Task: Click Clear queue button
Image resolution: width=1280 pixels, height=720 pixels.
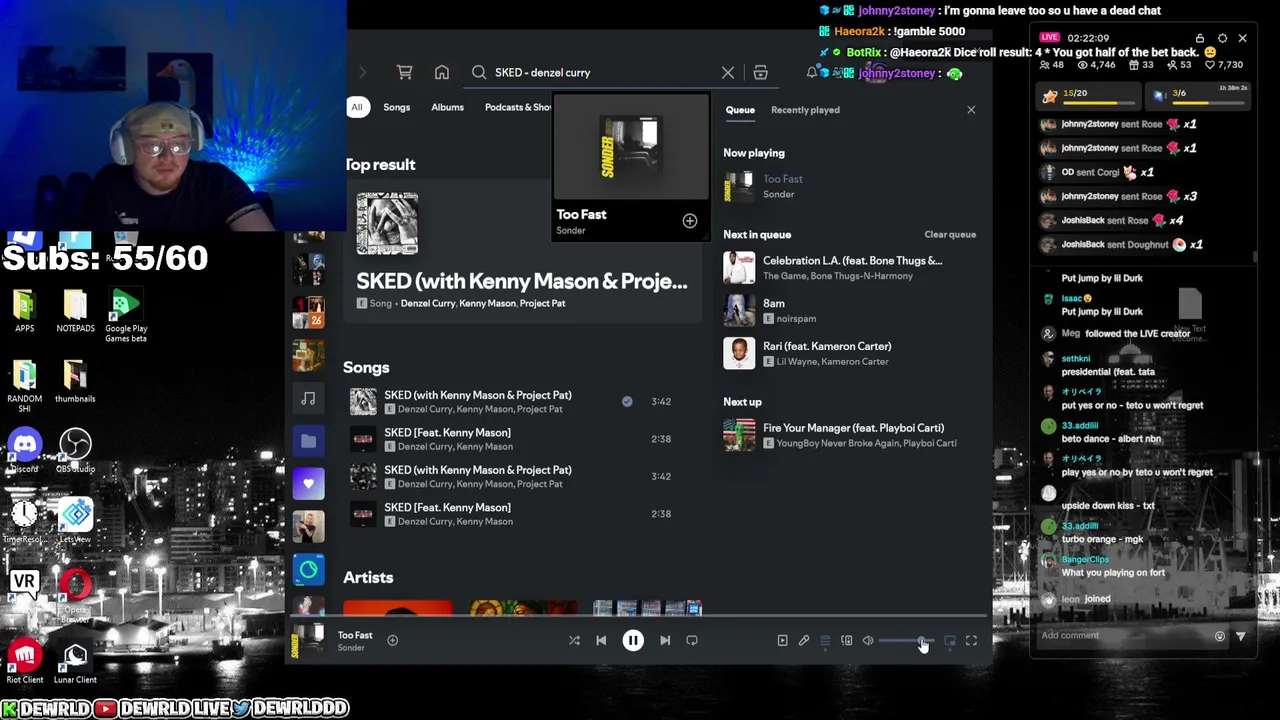Action: tap(950, 234)
